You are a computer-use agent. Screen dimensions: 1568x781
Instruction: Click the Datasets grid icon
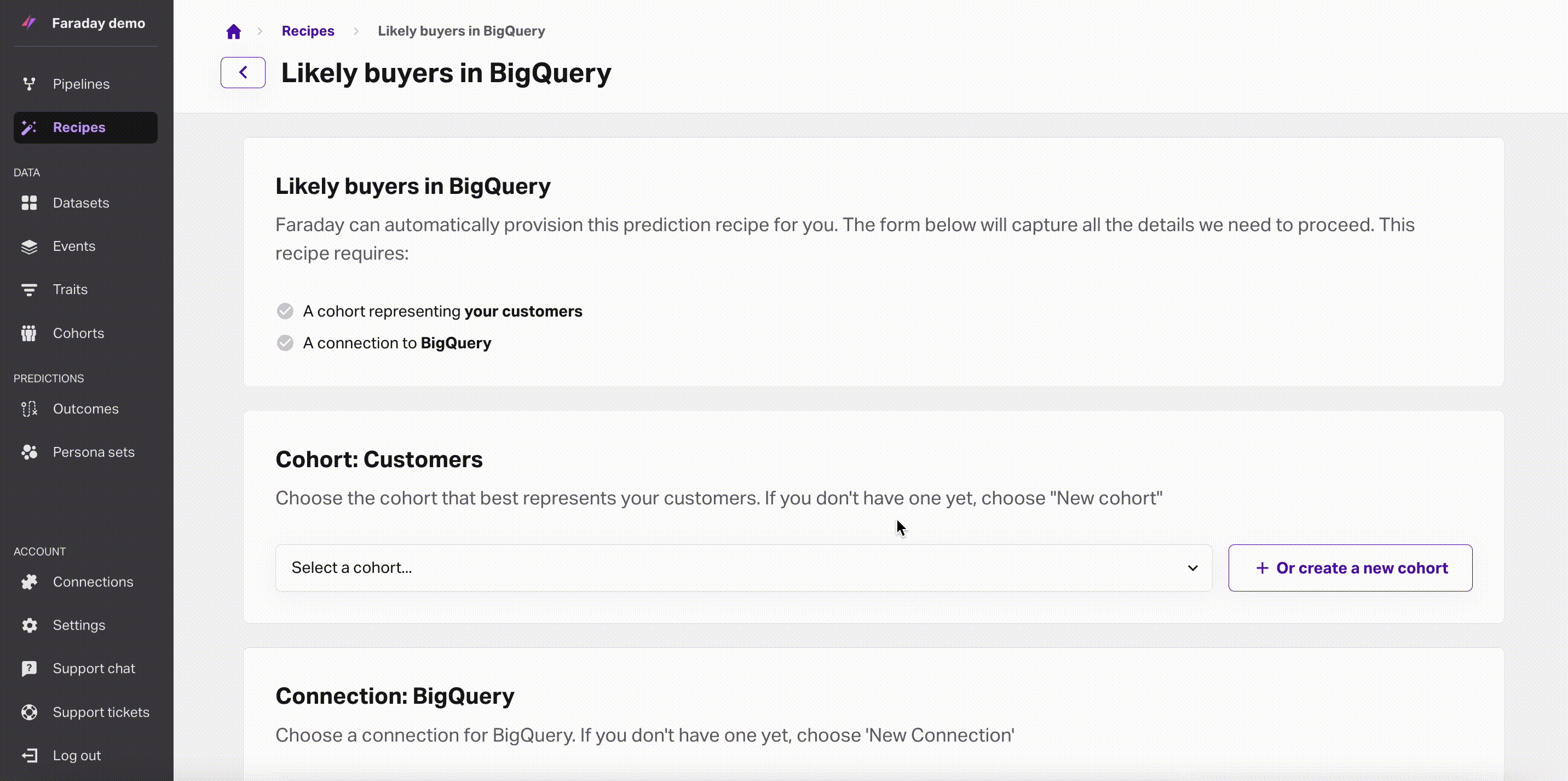click(28, 203)
